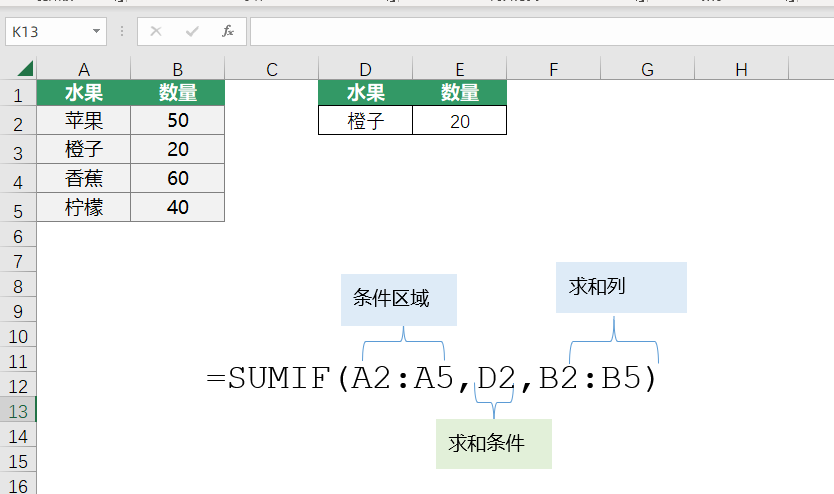Select column B header

178,69
